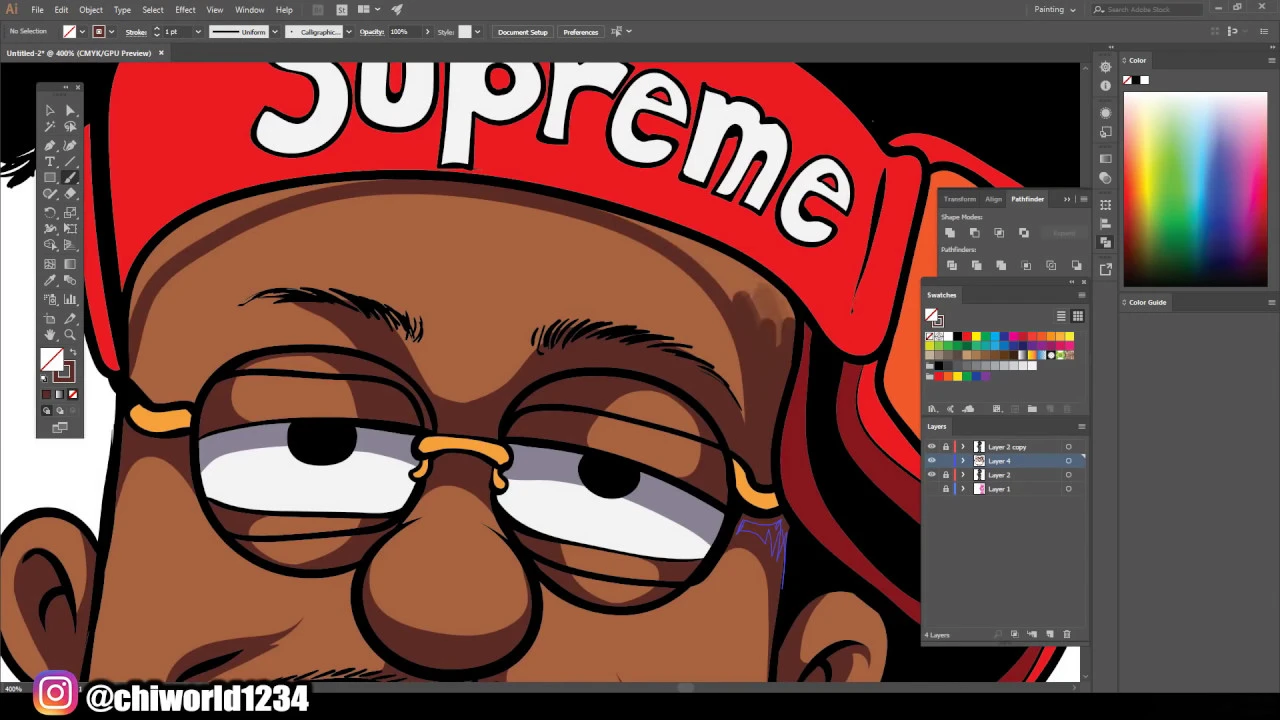This screenshot has height=720, width=1280.
Task: Pick the Line Segment tool
Action: (70, 161)
